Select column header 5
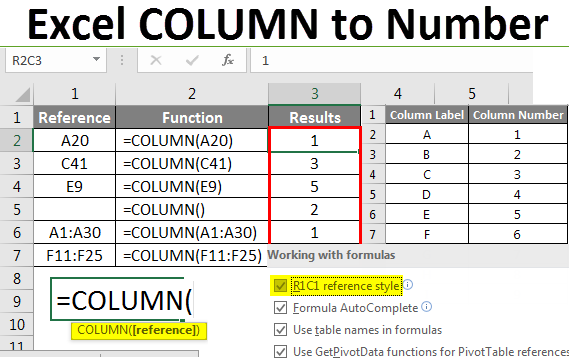Screen dimensions: 569x362 tap(472, 94)
